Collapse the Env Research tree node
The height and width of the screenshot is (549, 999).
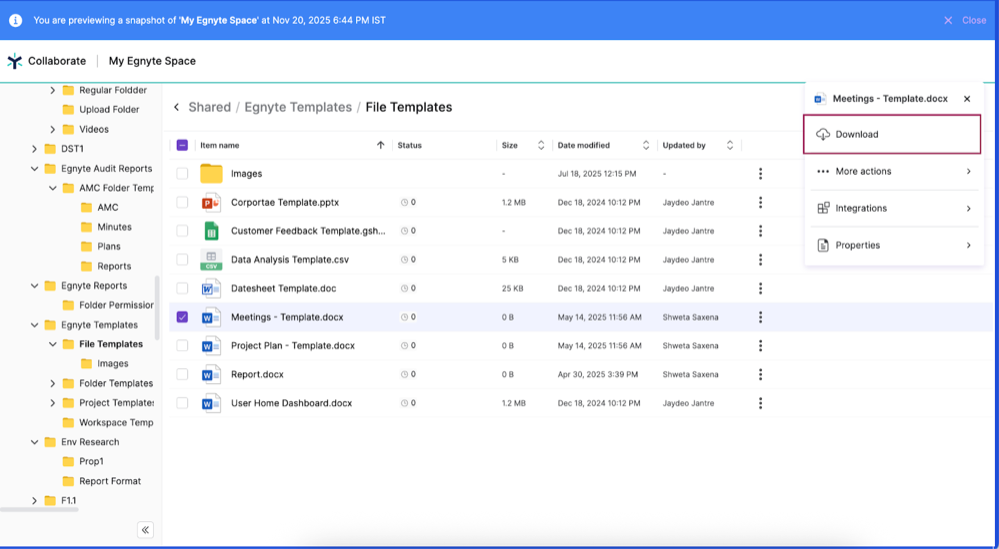click(34, 442)
